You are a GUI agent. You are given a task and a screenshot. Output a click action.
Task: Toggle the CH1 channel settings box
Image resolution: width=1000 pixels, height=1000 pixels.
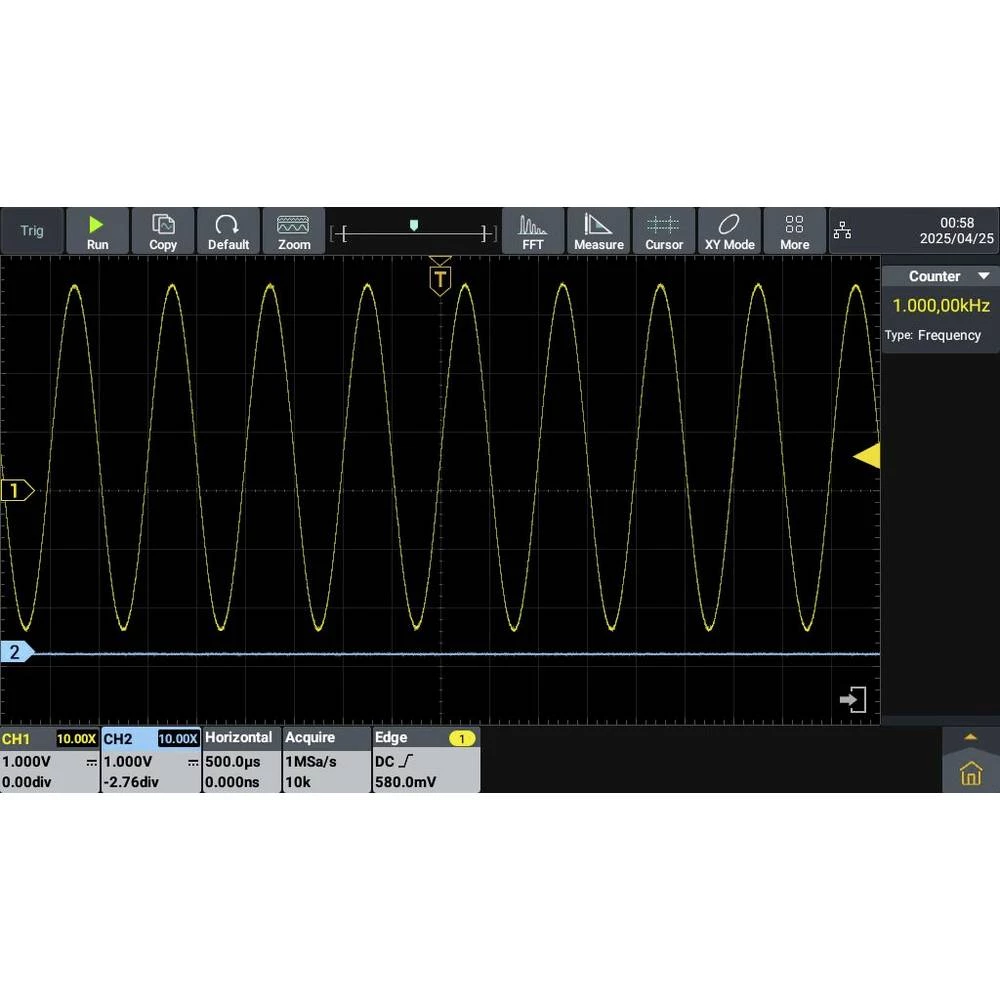pyautogui.click(x=49, y=760)
